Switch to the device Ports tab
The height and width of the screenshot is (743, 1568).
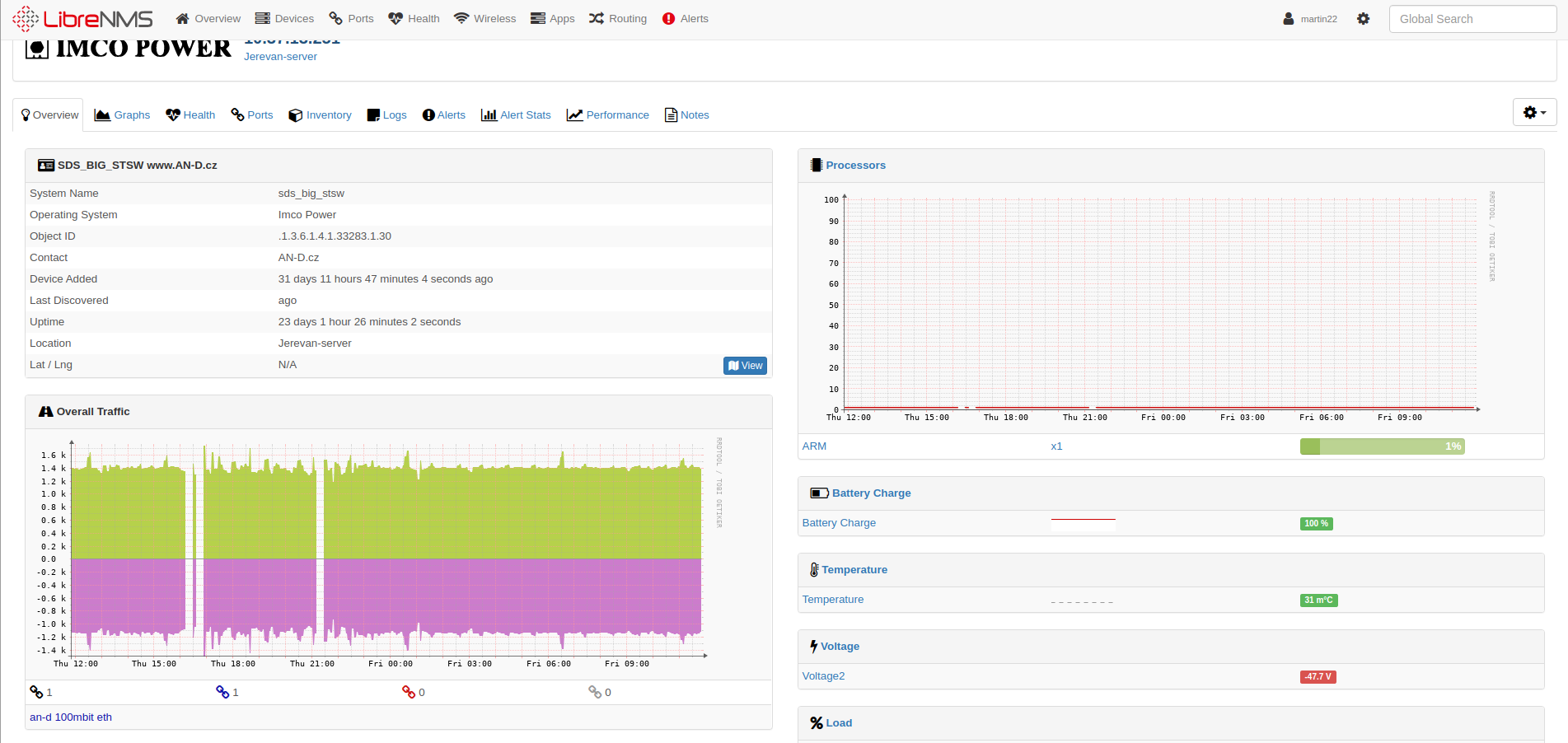(x=251, y=115)
